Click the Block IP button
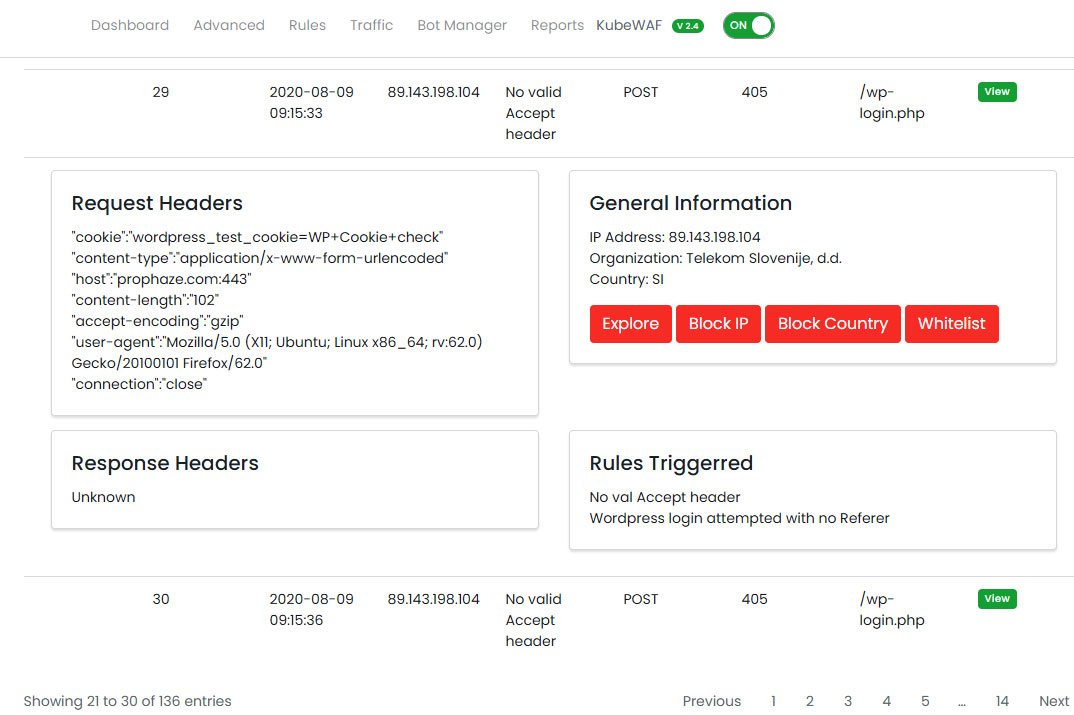Image resolution: width=1074 pixels, height=715 pixels. [x=718, y=324]
